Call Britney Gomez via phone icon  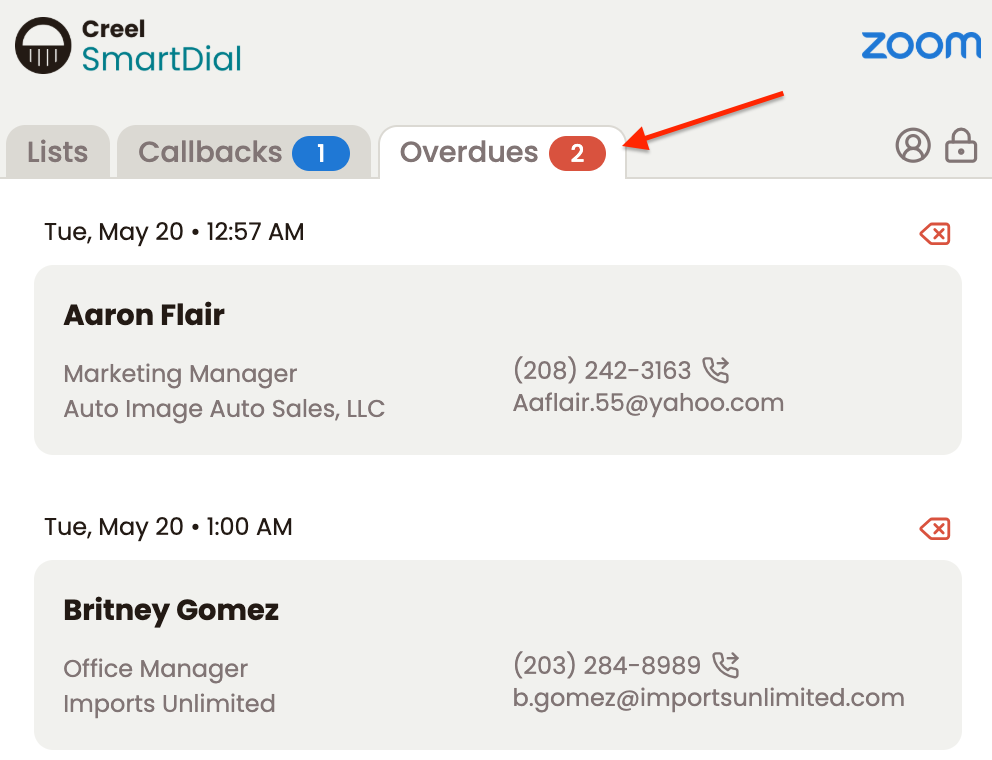(x=726, y=665)
